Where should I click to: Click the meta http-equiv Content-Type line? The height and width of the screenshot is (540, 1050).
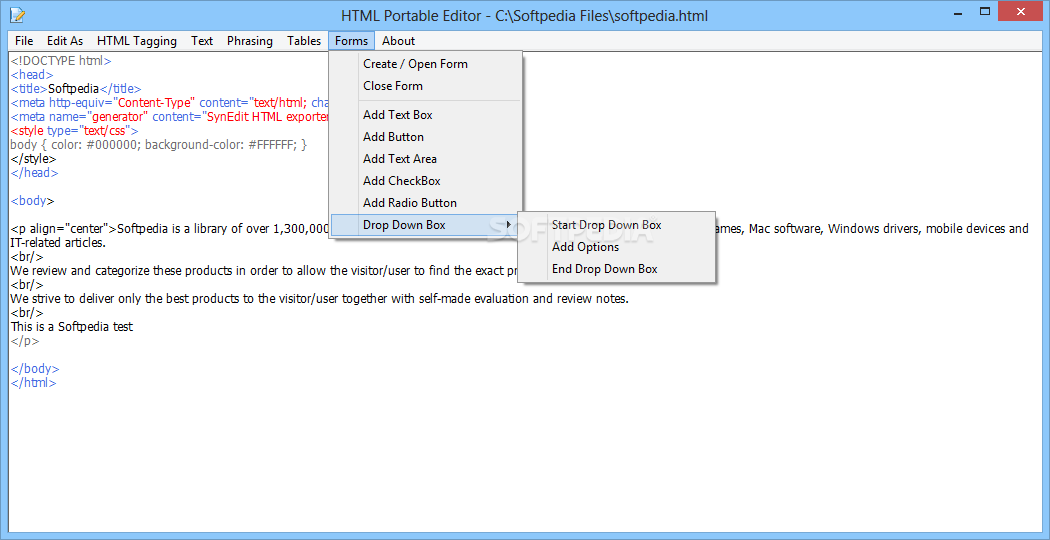click(169, 103)
